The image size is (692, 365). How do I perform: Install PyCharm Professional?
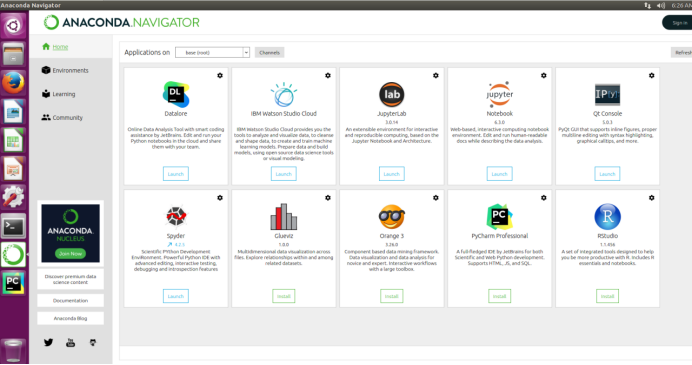500,296
